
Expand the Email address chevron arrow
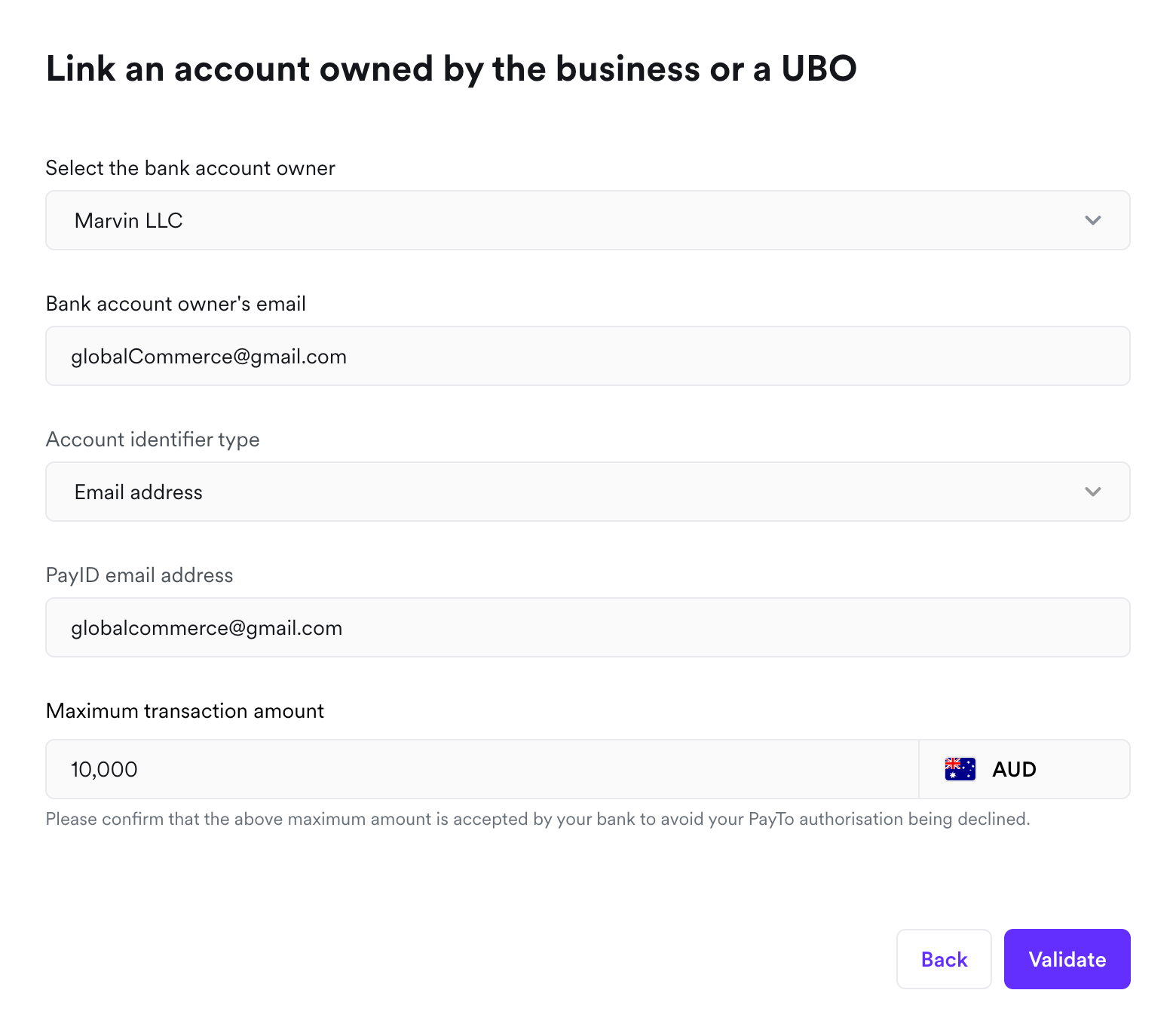[1092, 492]
